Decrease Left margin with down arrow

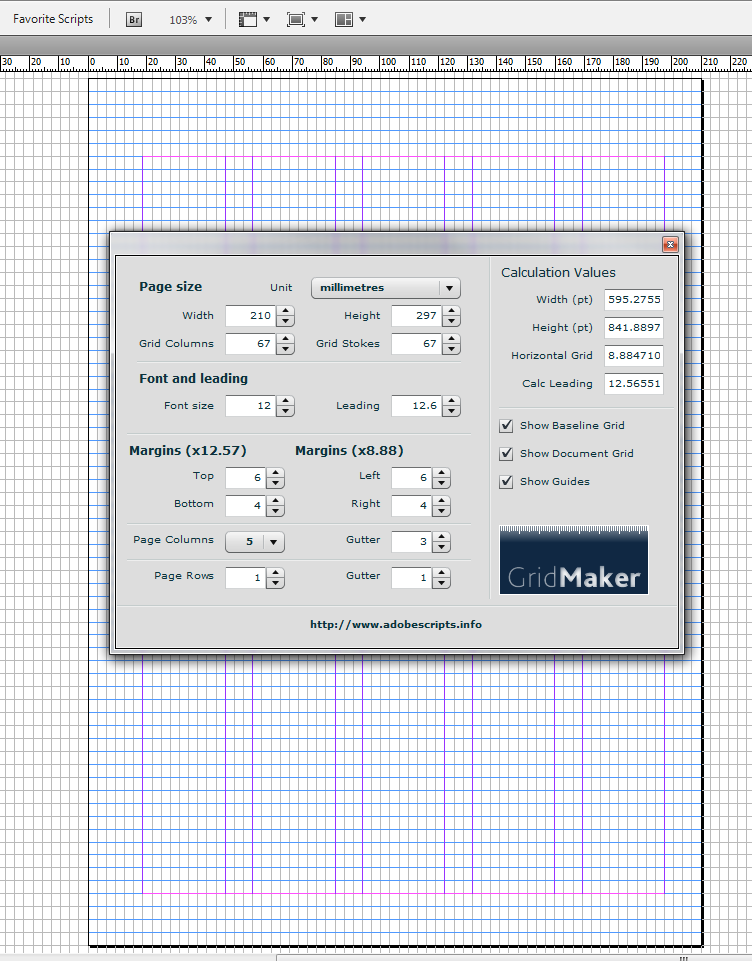tap(441, 483)
